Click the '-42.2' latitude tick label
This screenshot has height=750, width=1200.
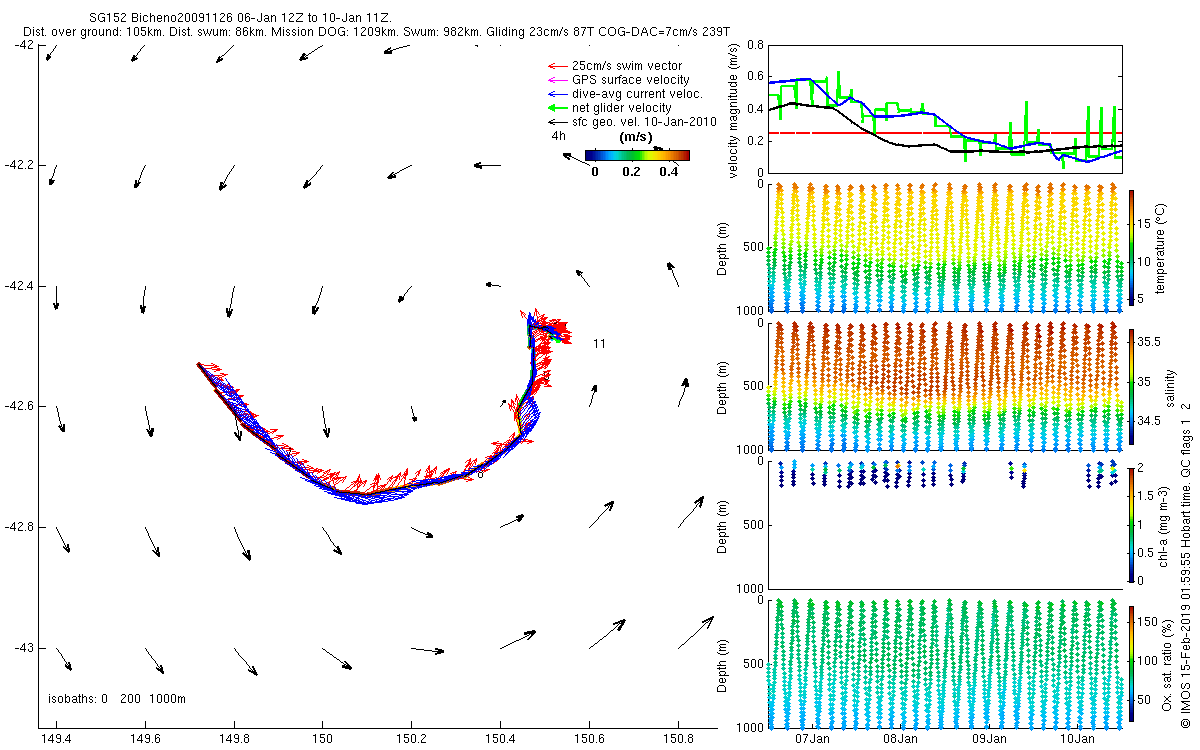20,165
